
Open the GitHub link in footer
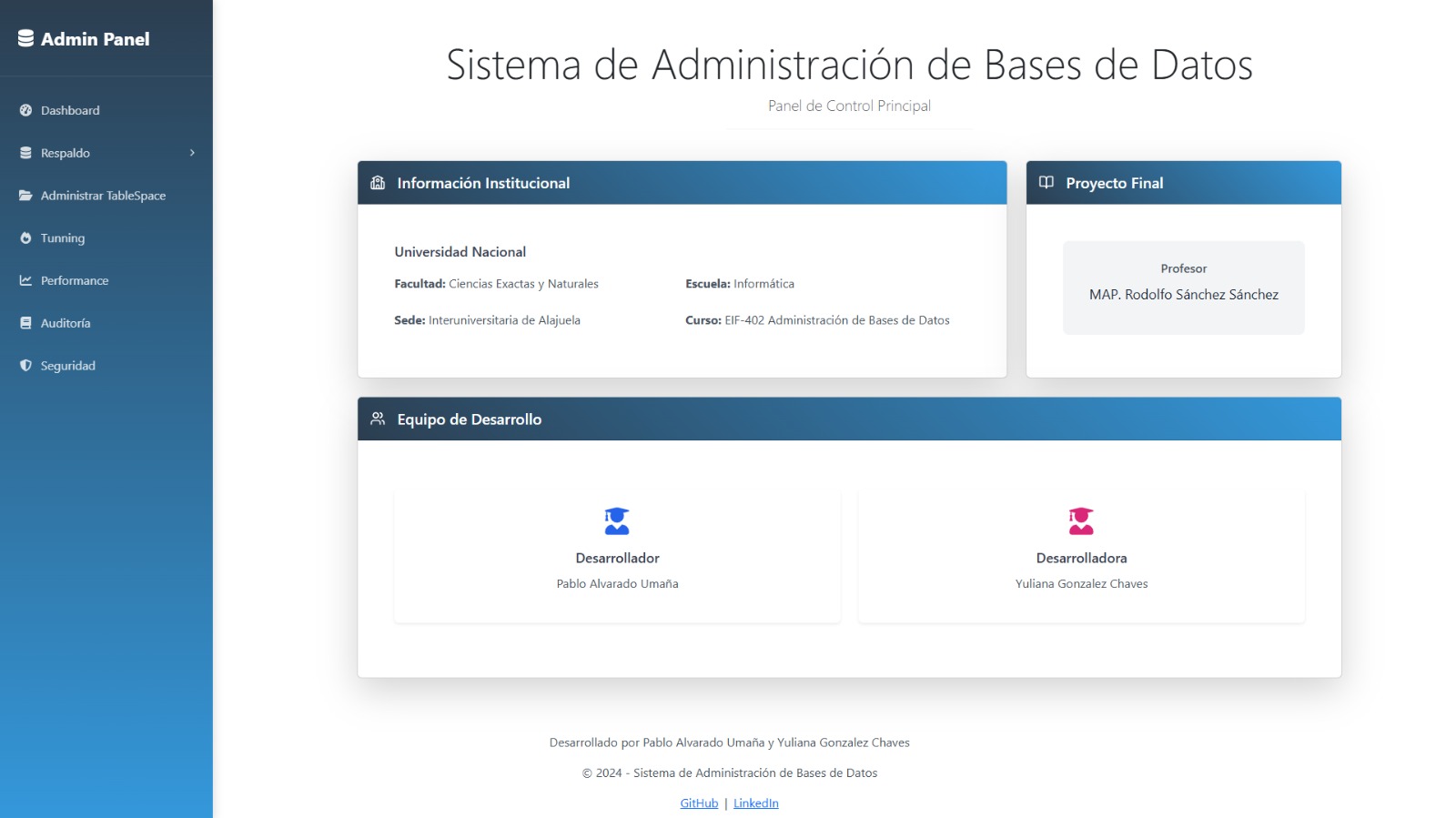pyautogui.click(x=699, y=803)
